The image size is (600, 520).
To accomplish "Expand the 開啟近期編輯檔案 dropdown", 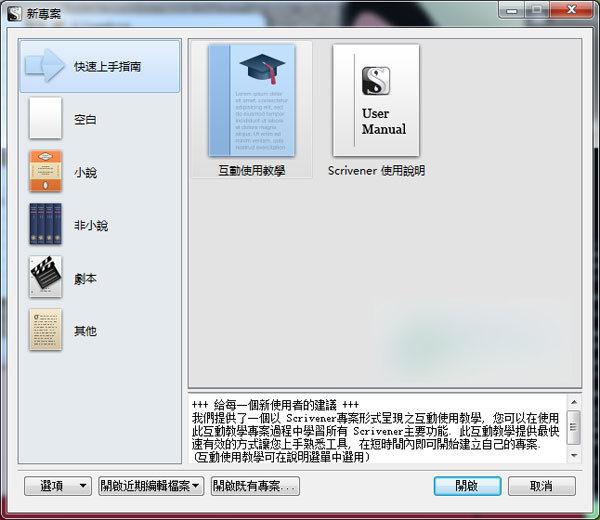I will (151, 486).
